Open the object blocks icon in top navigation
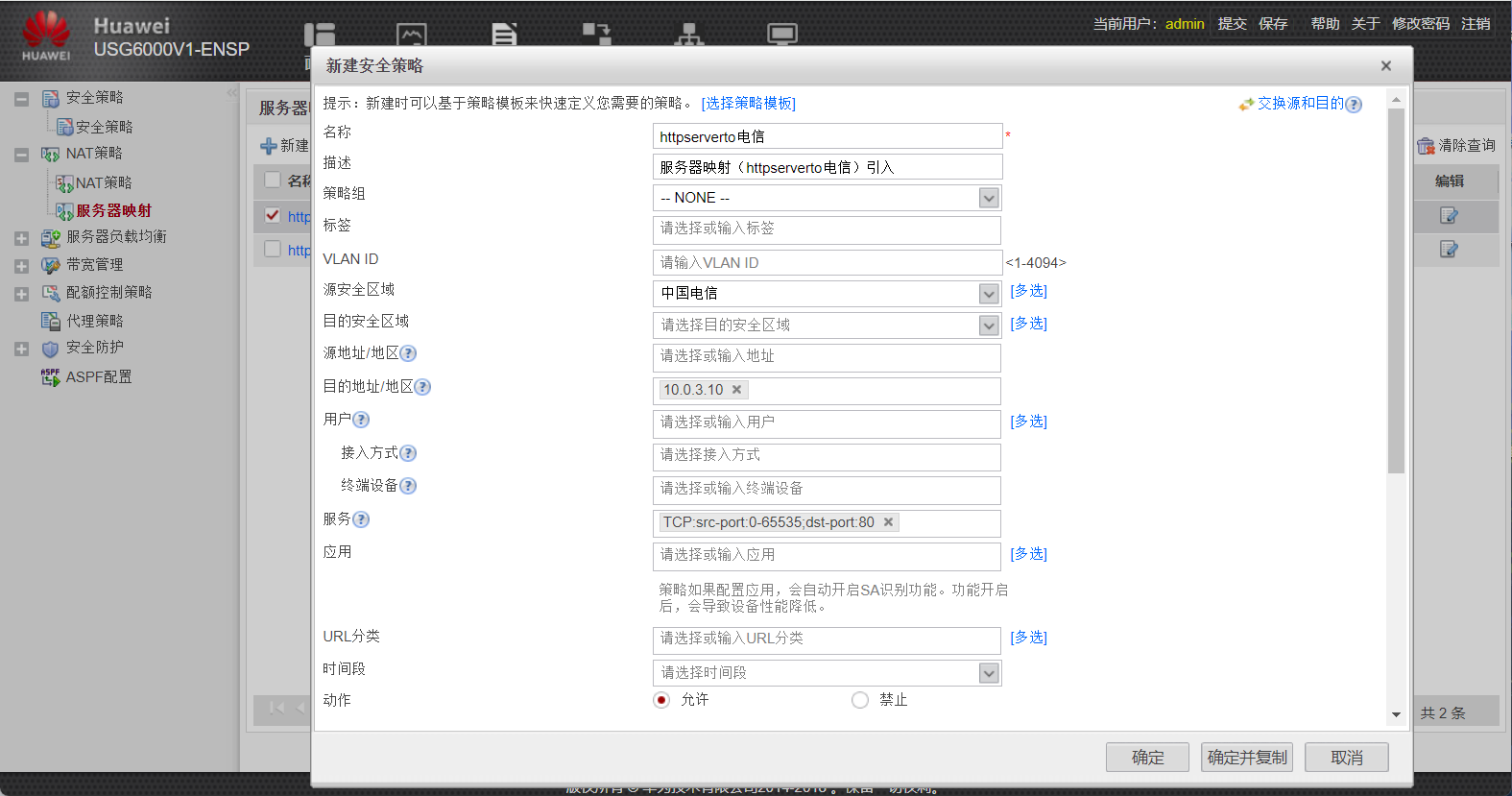Image resolution: width=1512 pixels, height=796 pixels. pyautogui.click(x=596, y=34)
